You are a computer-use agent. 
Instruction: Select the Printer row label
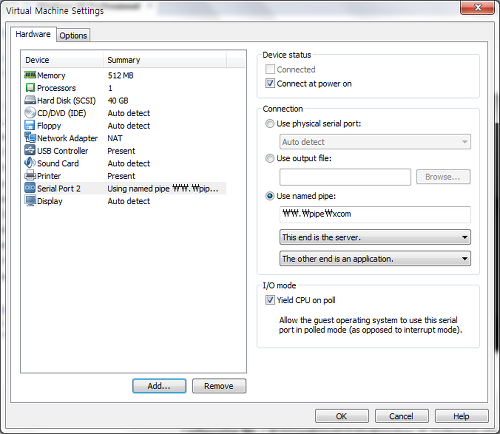[x=49, y=176]
